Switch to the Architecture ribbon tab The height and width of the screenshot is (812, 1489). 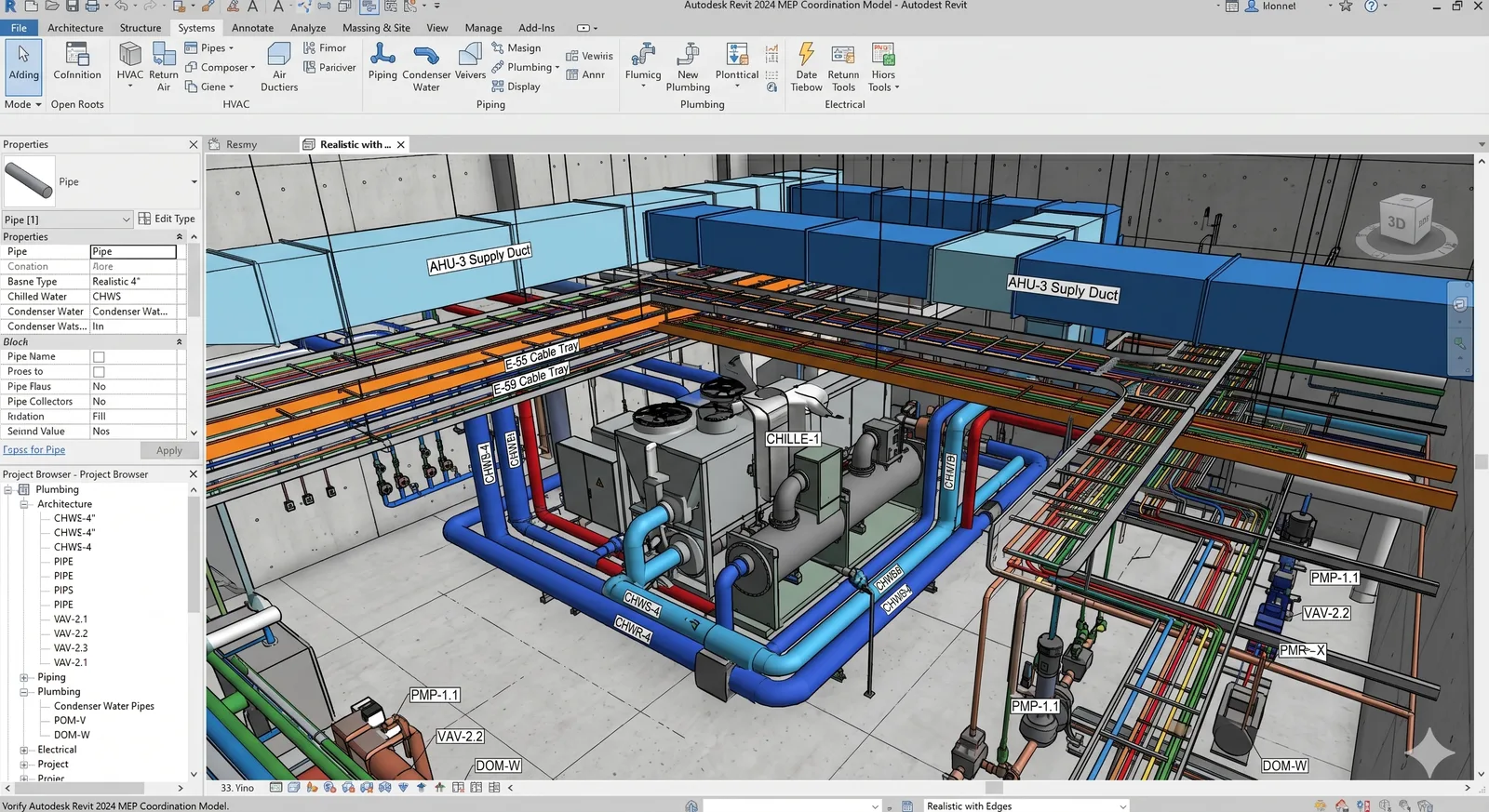(75, 28)
